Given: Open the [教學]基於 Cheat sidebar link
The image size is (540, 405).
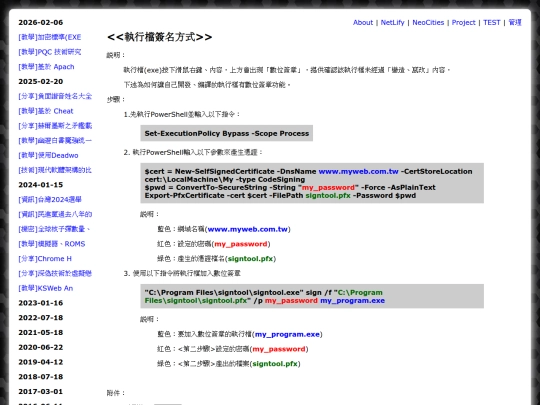Looking at the screenshot, I should [46, 111].
